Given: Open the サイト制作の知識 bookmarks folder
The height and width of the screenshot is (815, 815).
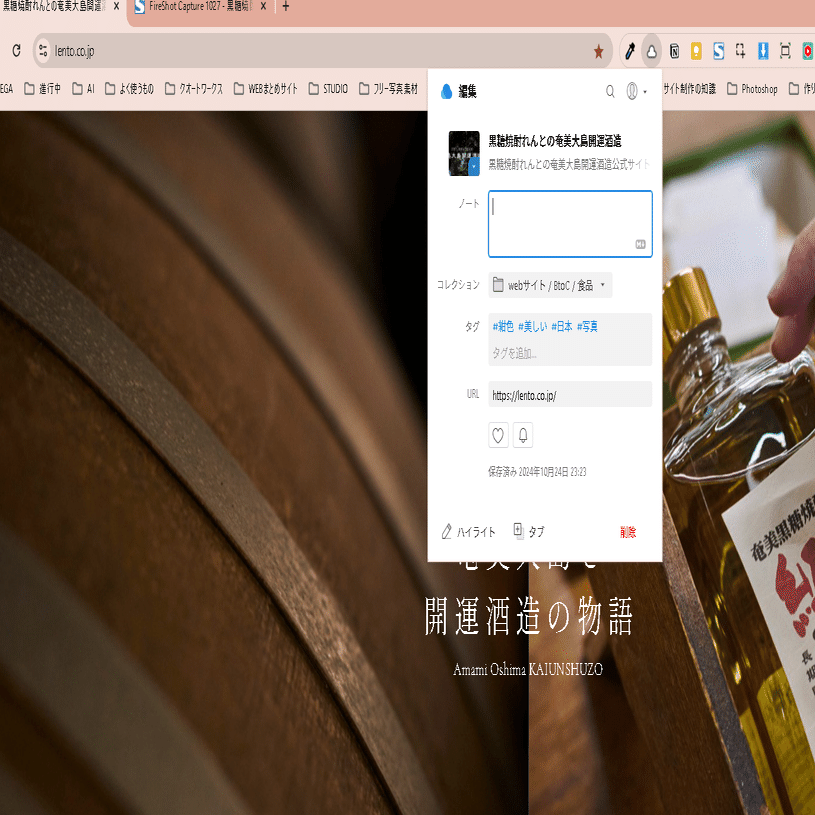Looking at the screenshot, I should tap(689, 89).
